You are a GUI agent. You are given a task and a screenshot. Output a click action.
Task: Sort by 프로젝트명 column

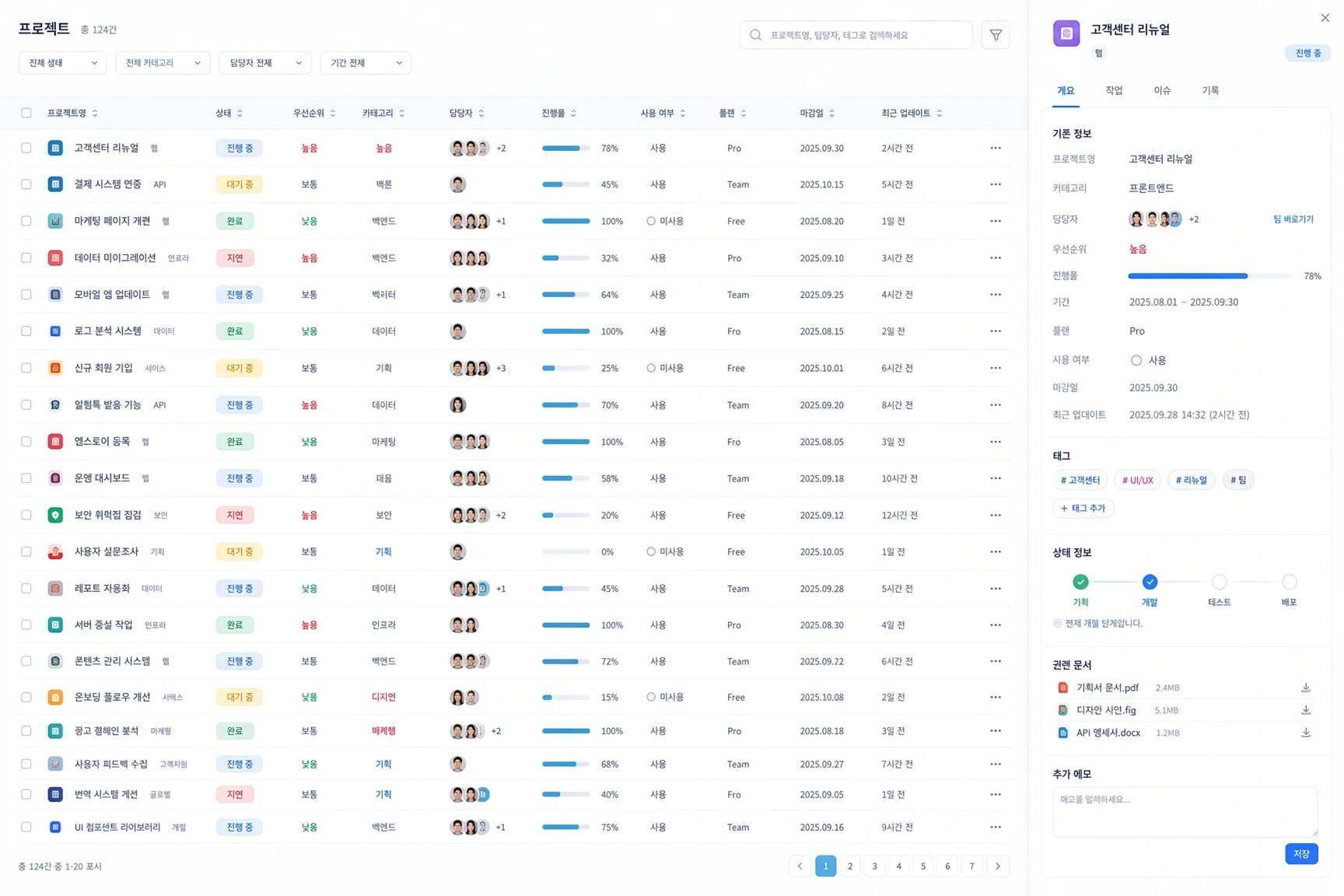72,113
